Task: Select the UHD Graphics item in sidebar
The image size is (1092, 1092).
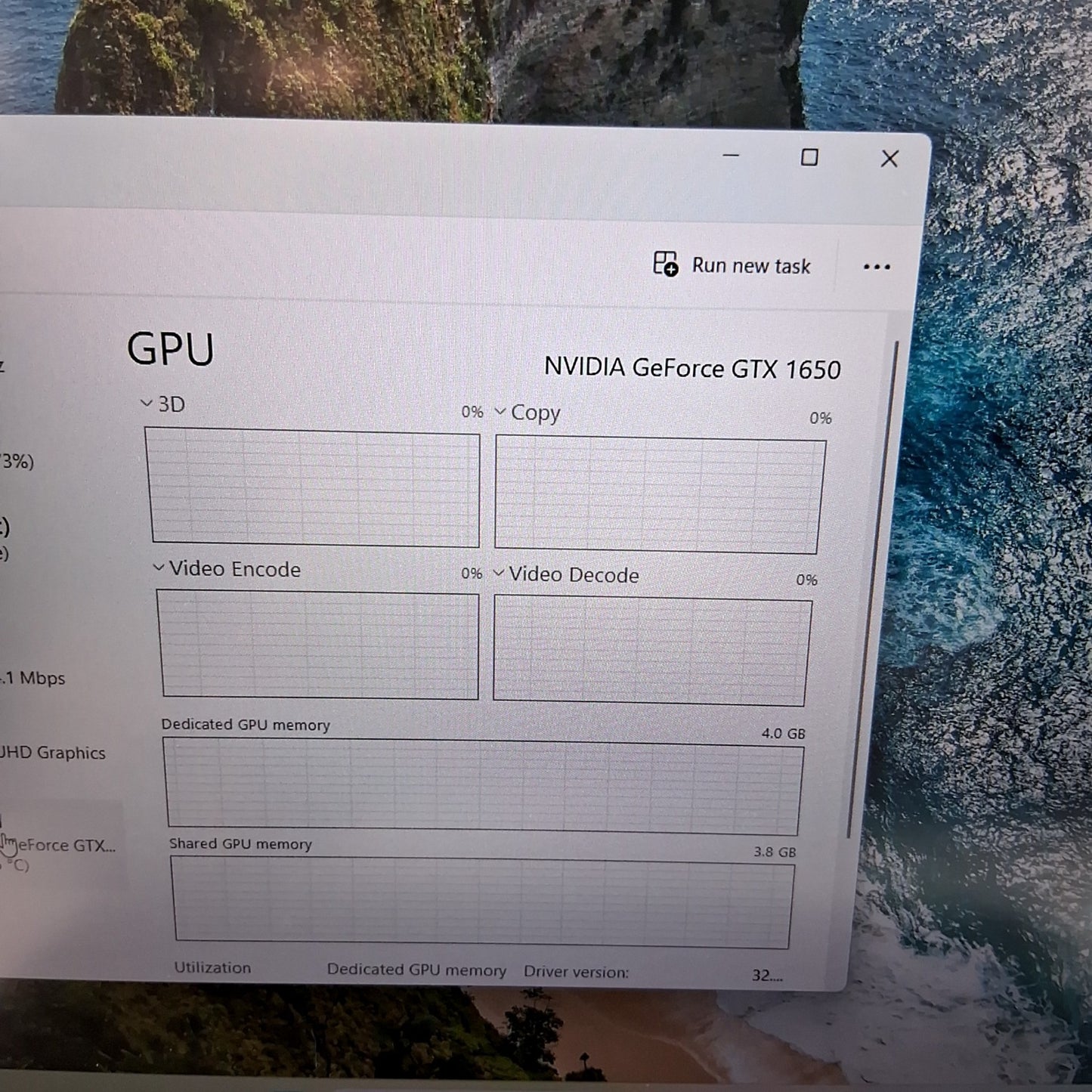Action: click(51, 753)
